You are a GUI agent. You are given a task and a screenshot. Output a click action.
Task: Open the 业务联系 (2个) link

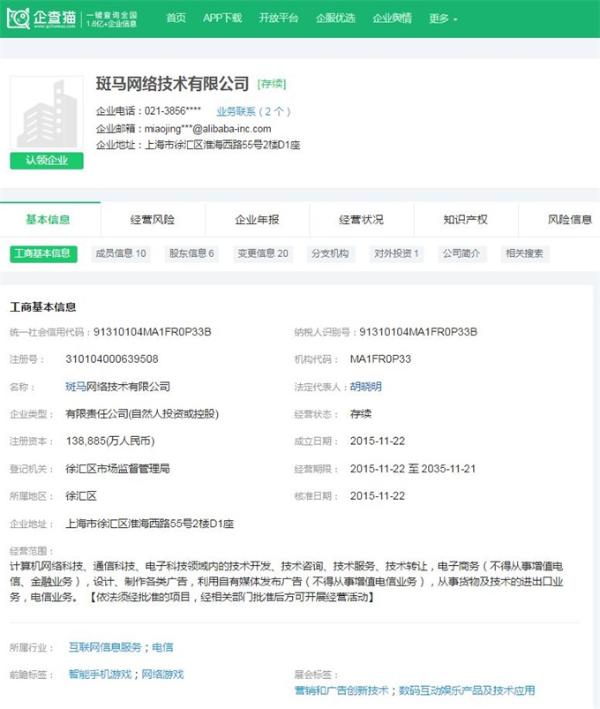(253, 111)
